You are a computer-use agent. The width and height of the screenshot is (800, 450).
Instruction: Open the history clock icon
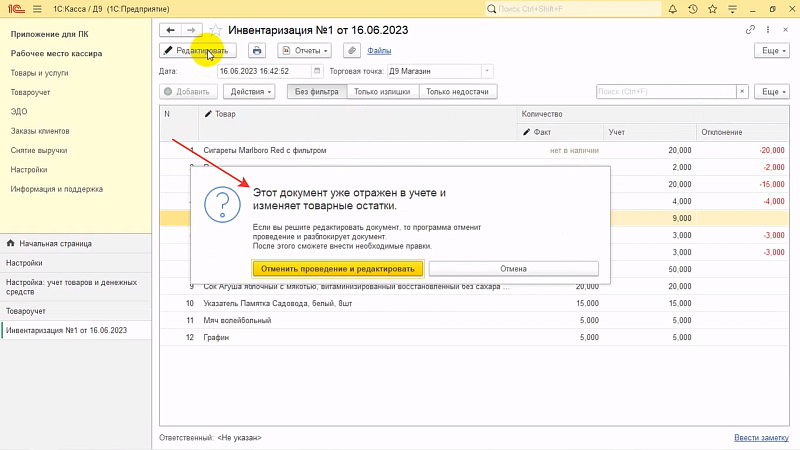692,9
